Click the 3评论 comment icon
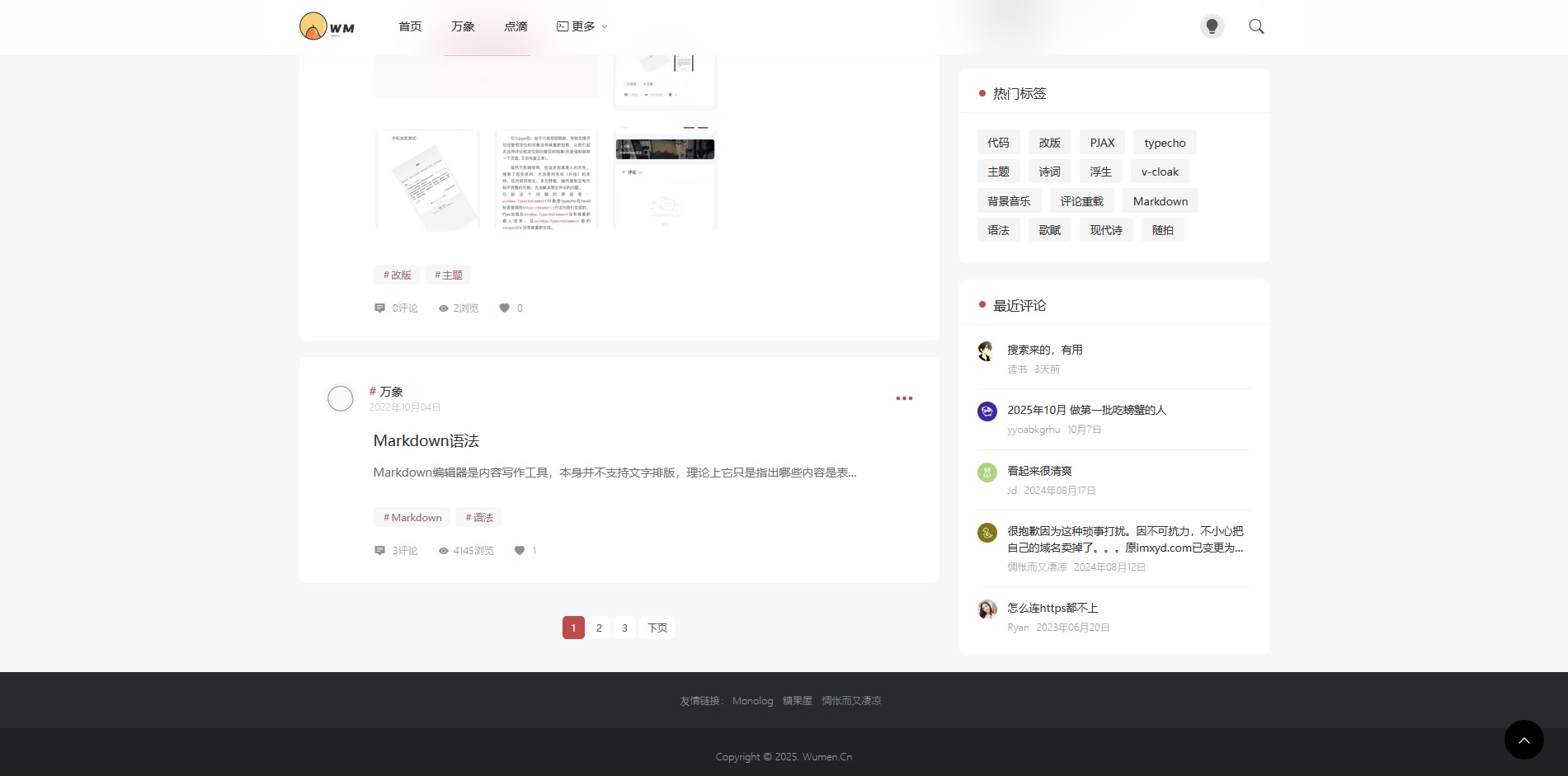Viewport: 1568px width, 776px height. (380, 551)
